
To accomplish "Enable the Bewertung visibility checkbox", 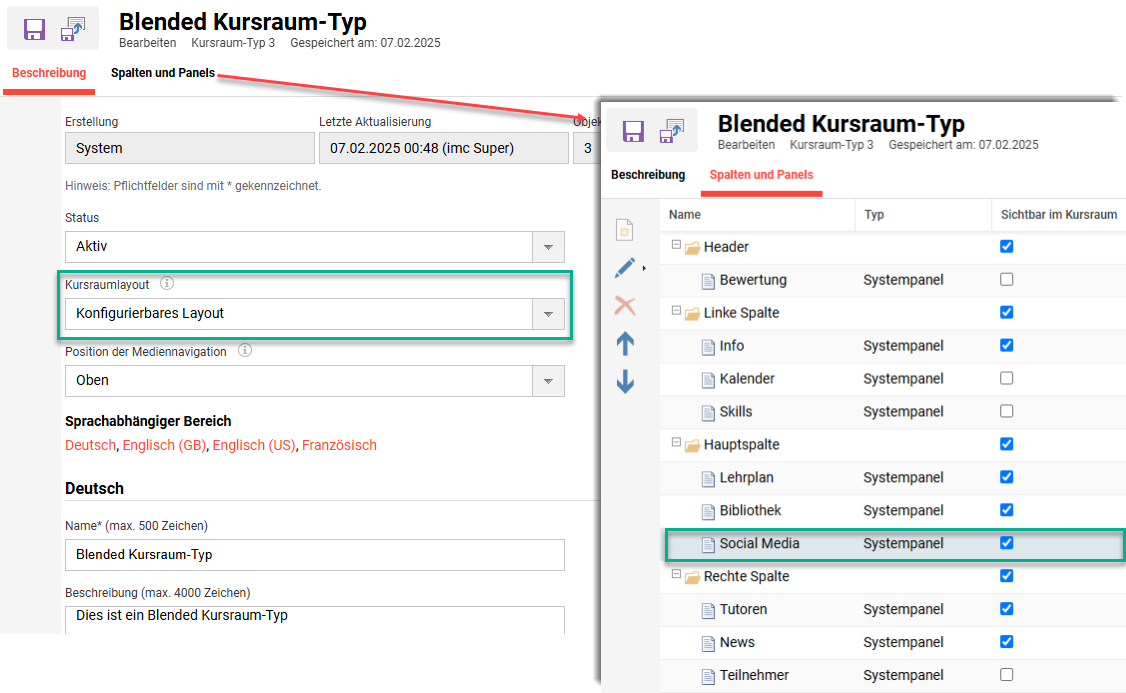I will tap(1007, 280).
